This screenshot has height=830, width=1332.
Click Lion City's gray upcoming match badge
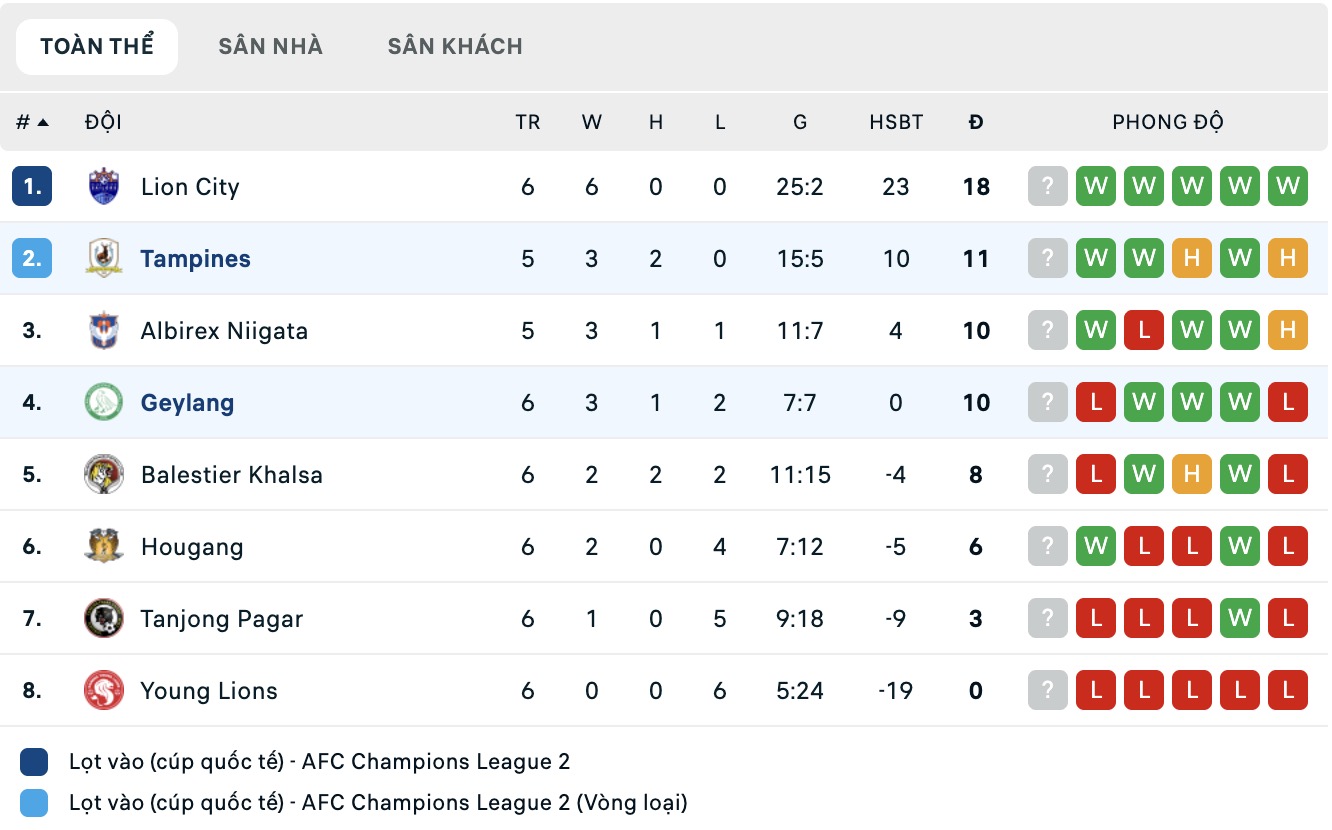(x=1048, y=187)
